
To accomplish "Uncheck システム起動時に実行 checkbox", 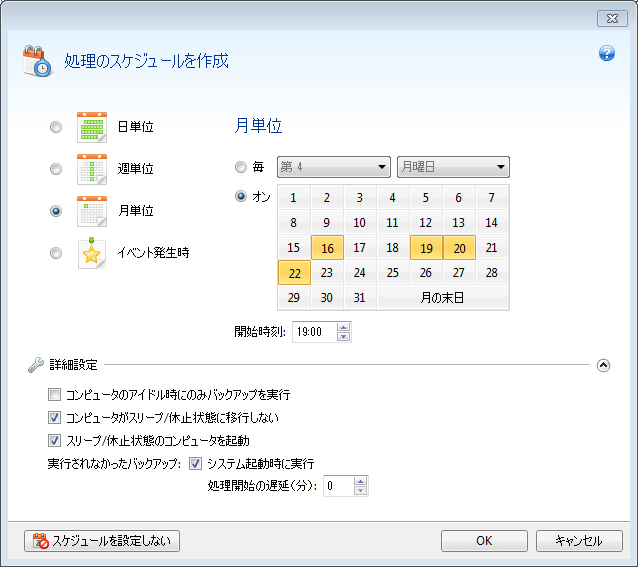I will (195, 463).
